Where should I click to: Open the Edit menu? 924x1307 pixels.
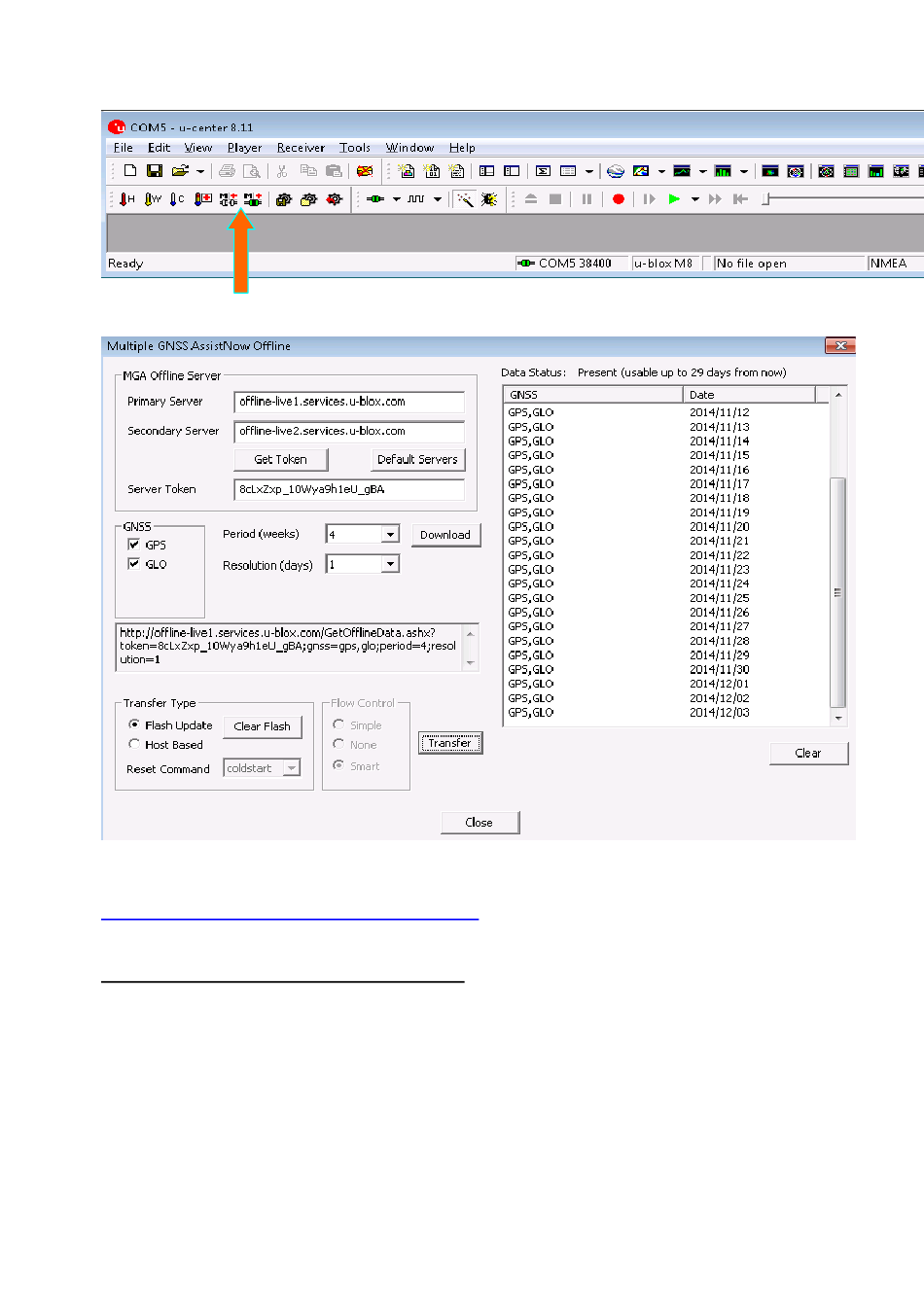pyautogui.click(x=160, y=148)
